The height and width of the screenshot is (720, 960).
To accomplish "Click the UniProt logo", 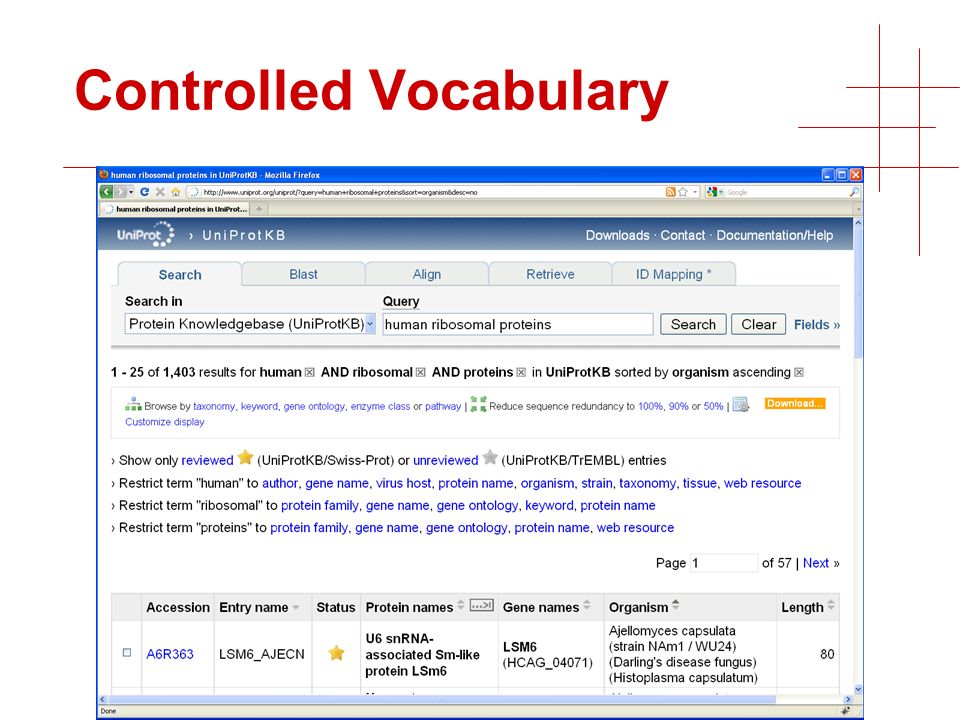I will (x=146, y=235).
